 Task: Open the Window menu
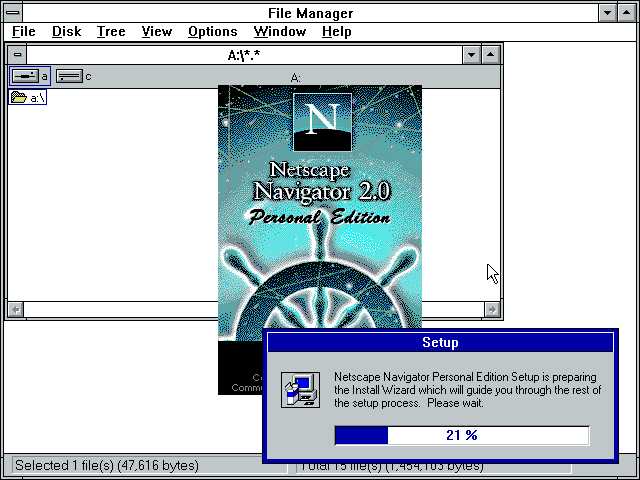click(280, 31)
